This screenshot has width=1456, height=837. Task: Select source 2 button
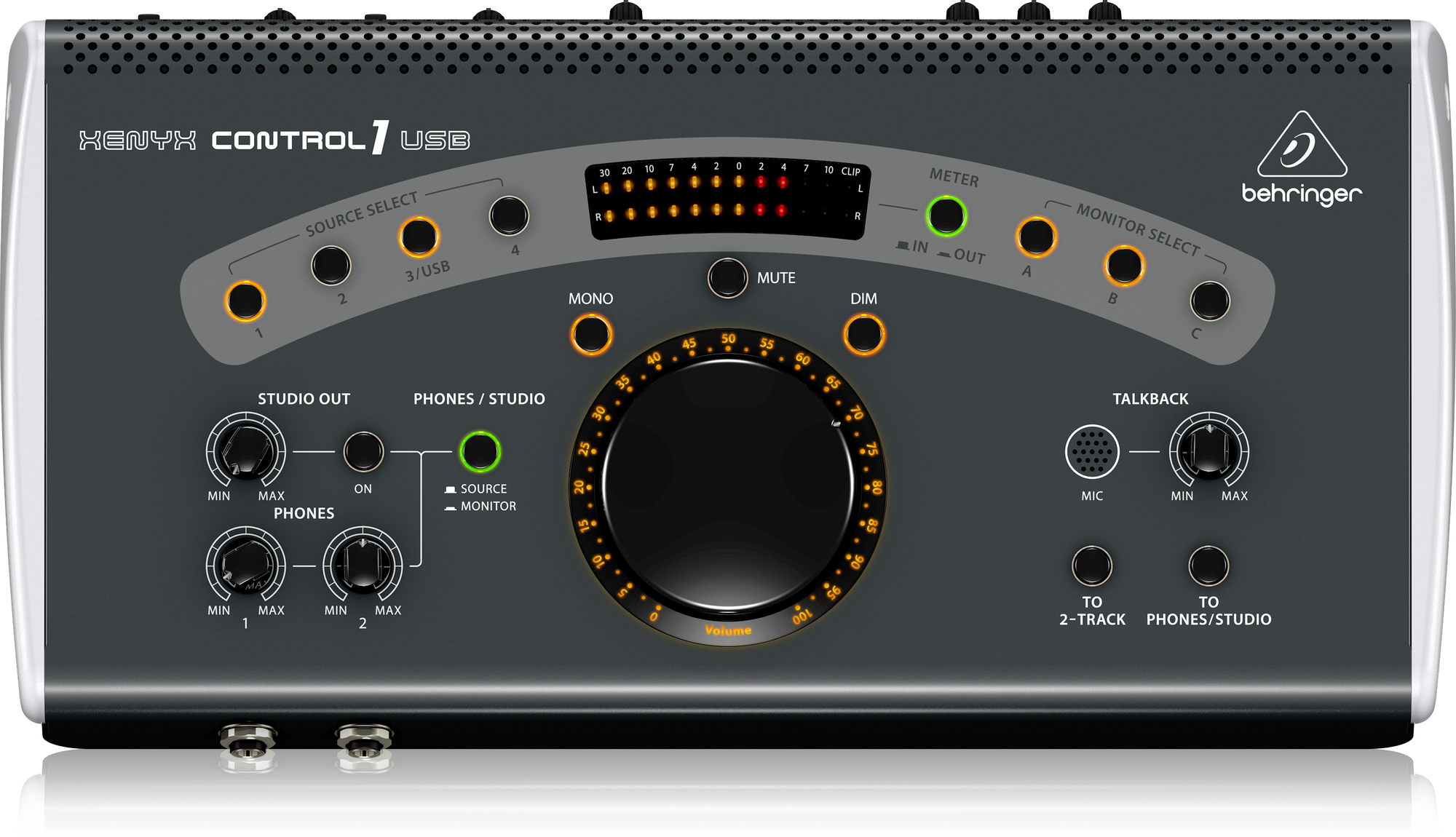pyautogui.click(x=331, y=265)
